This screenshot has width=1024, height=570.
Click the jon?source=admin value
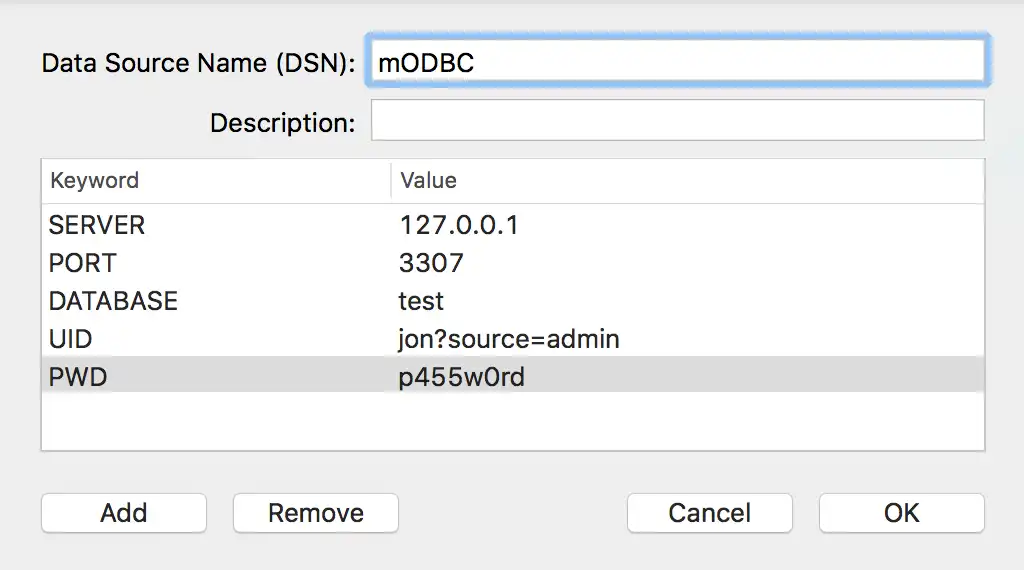509,339
